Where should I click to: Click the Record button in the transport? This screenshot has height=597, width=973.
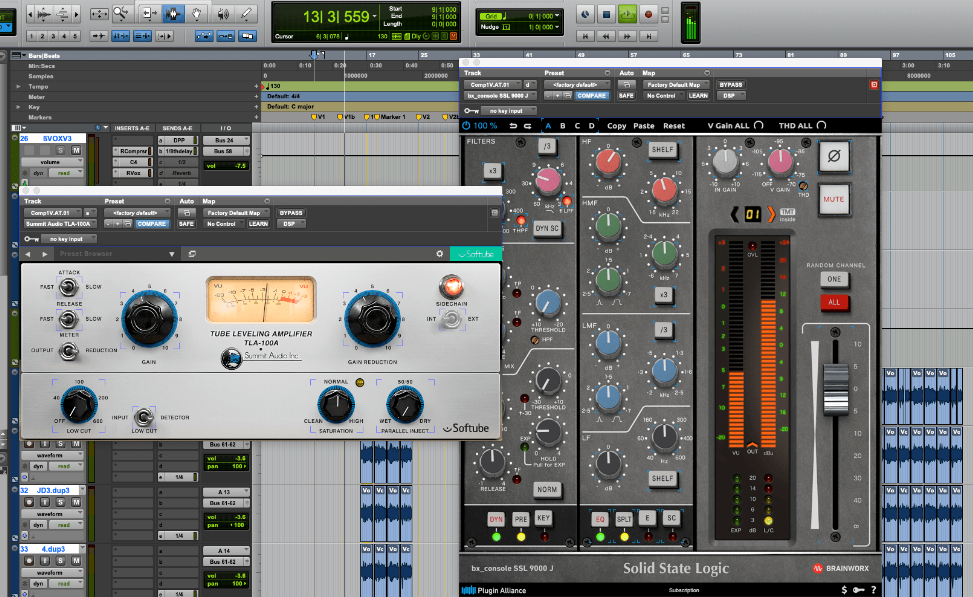coord(648,15)
